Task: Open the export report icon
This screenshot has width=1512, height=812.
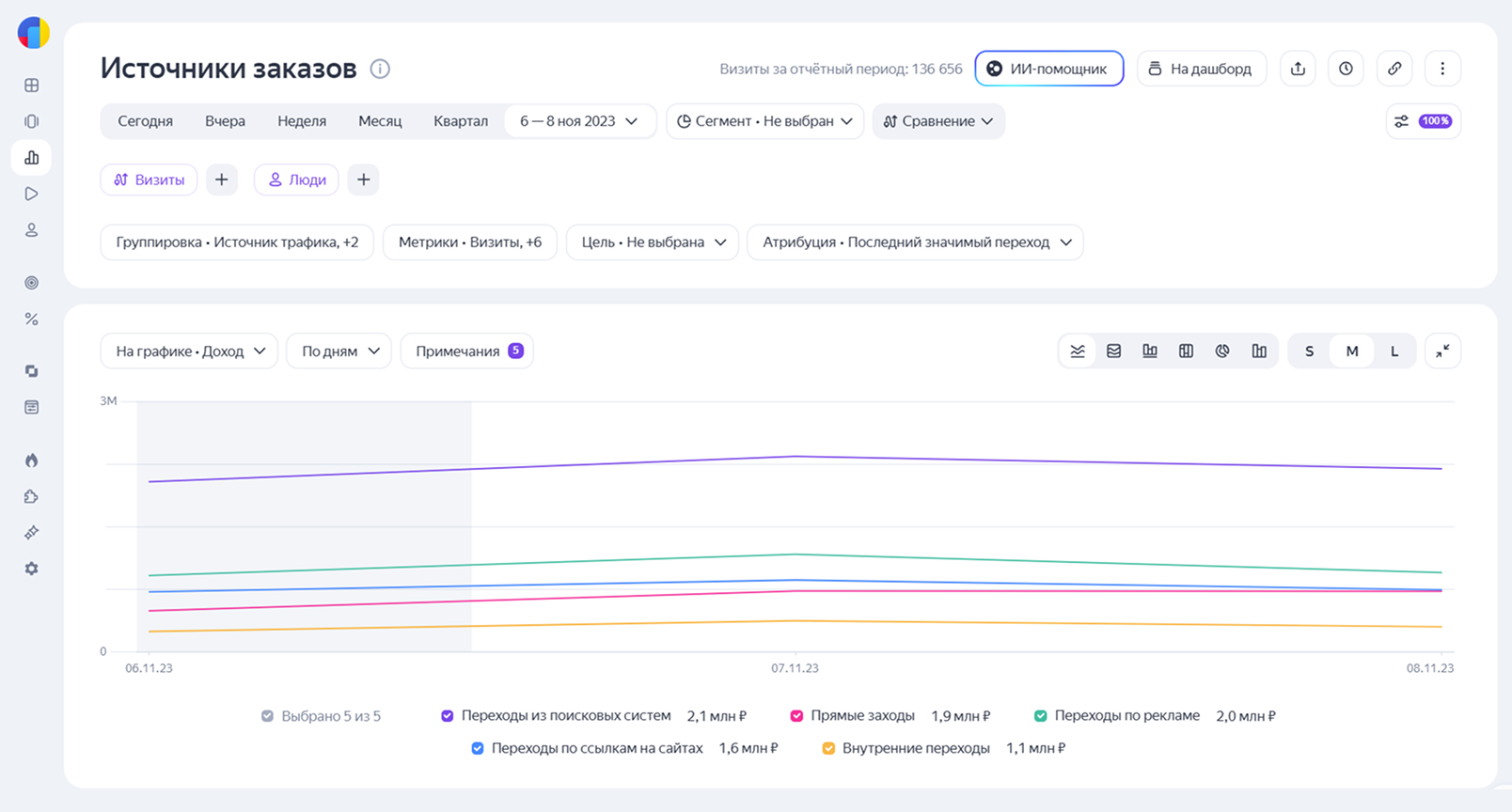Action: [x=1298, y=69]
